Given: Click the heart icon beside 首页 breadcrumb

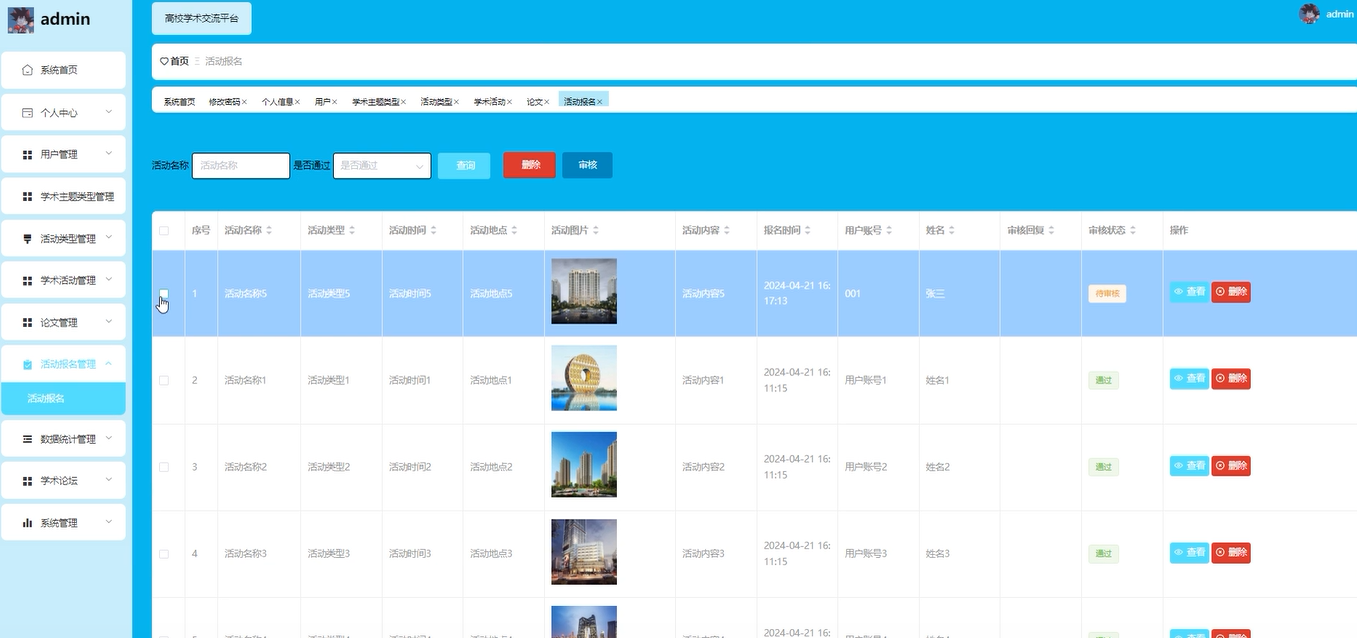Looking at the screenshot, I should click(x=164, y=62).
